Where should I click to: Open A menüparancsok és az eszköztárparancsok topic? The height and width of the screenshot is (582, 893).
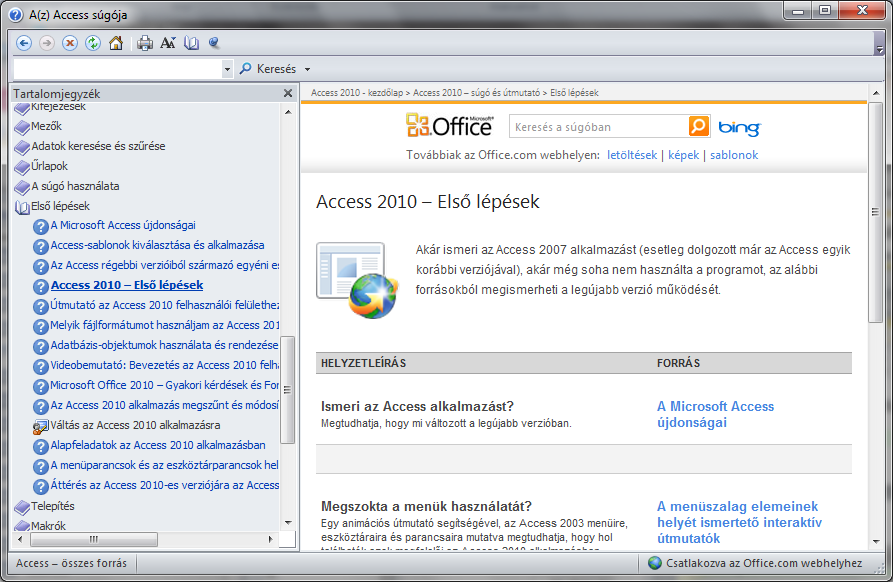[165, 465]
